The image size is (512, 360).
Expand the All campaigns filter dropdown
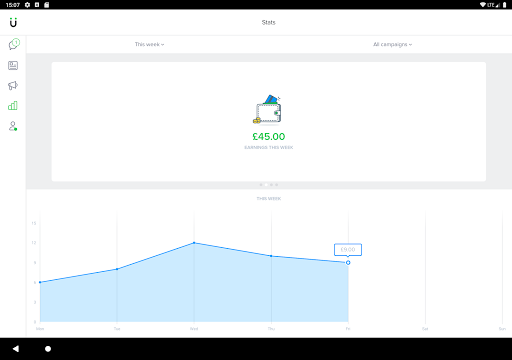pyautogui.click(x=392, y=44)
